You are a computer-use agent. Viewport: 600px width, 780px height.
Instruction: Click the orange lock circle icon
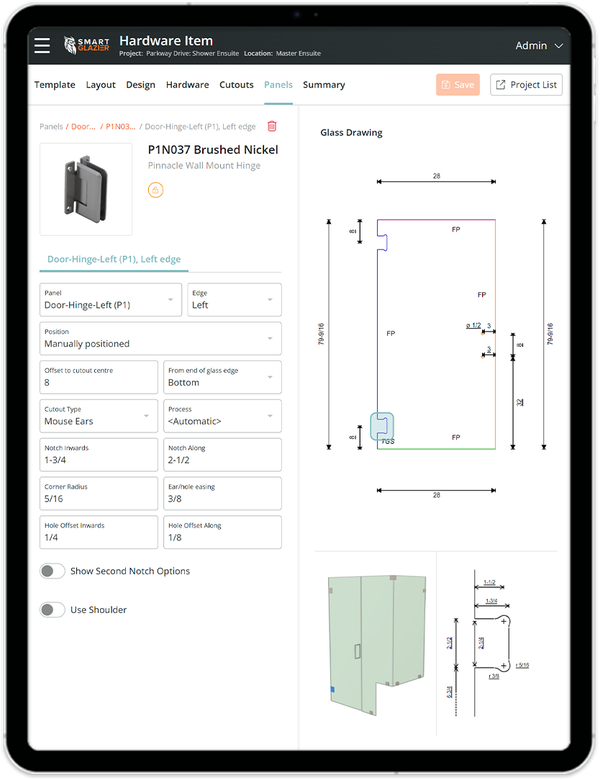[x=156, y=190]
